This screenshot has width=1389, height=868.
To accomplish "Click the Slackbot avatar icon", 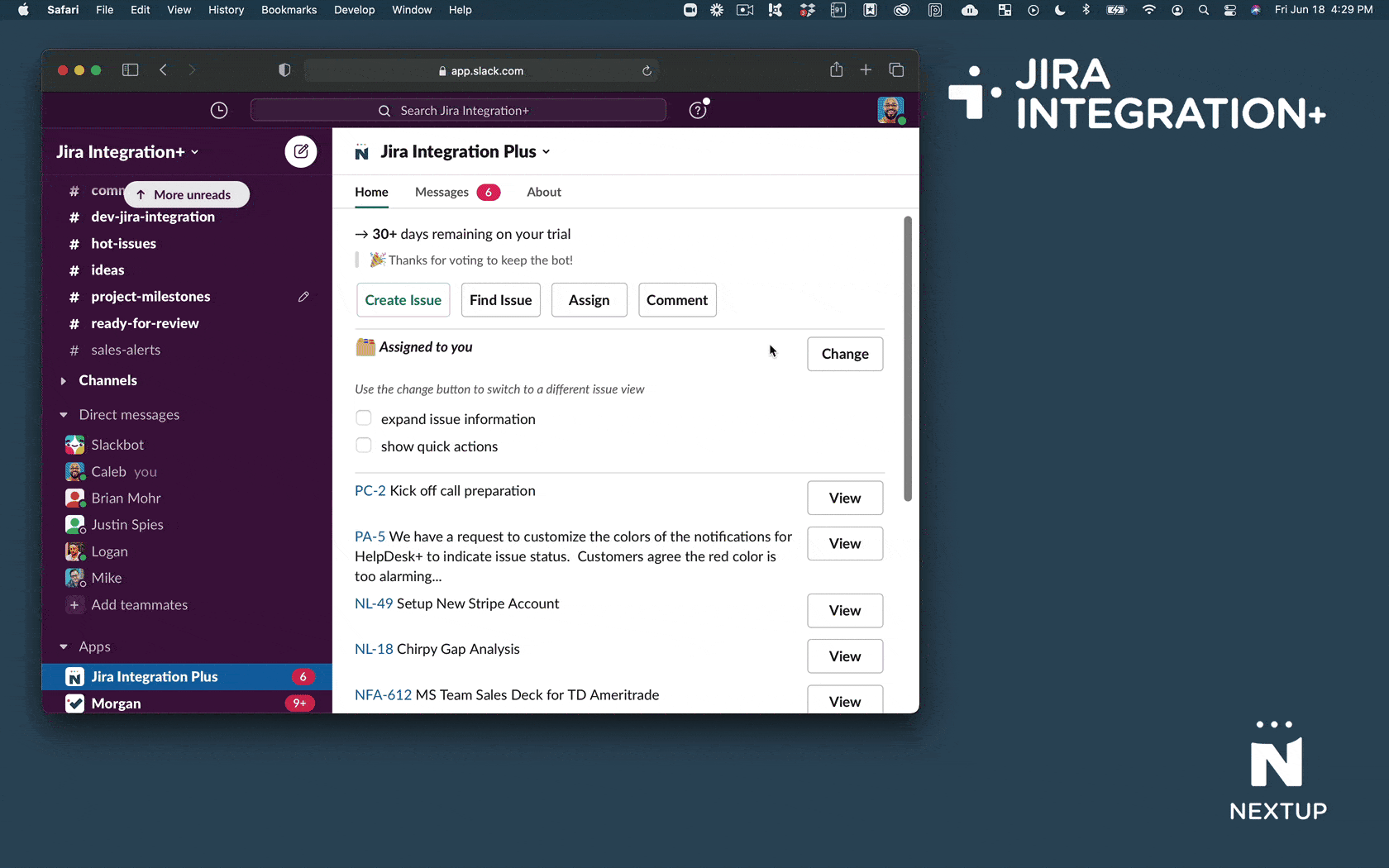I will tap(74, 445).
